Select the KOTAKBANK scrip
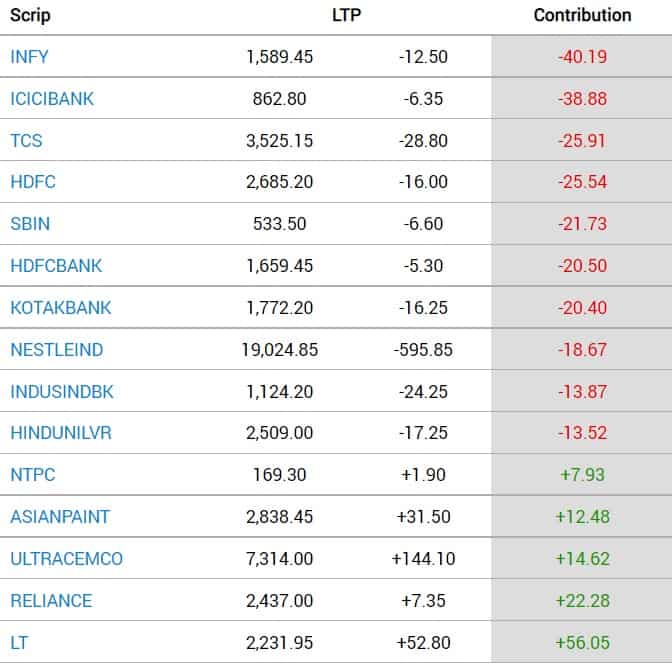The width and height of the screenshot is (672, 666). point(60,308)
